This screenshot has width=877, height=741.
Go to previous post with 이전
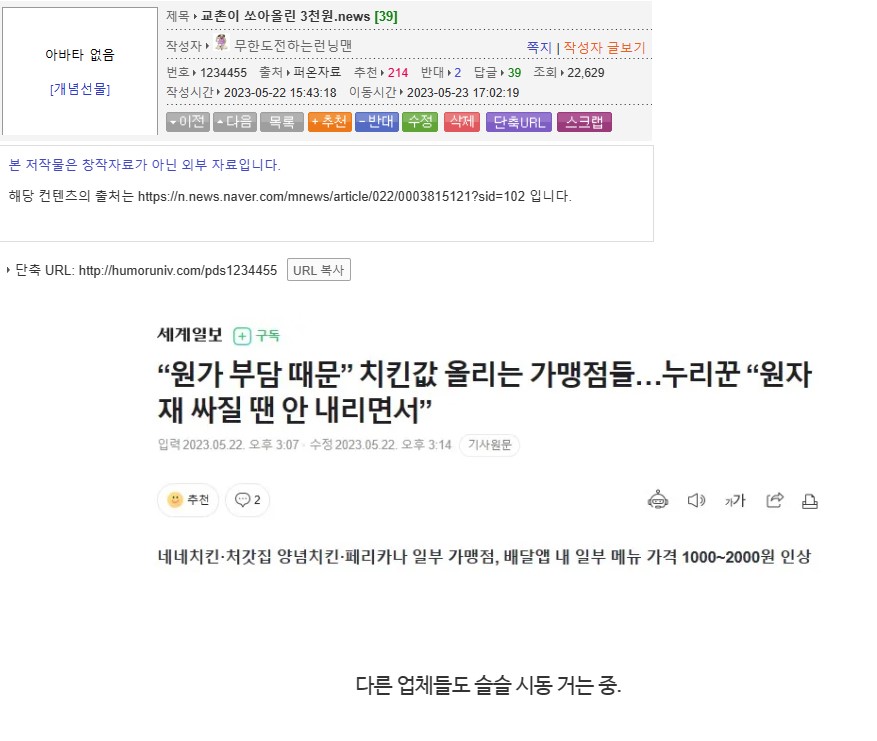coord(188,122)
